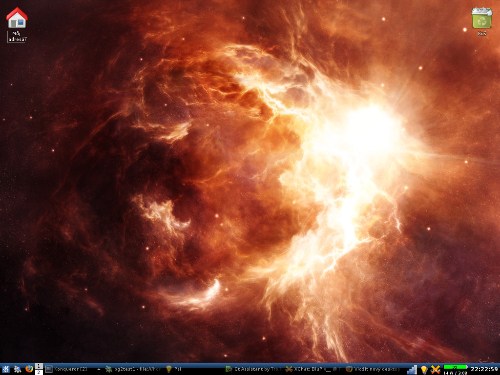Viewport: 500px width, 375px height.
Task: Switch to the Firefox window taskbar entry
Action: pyautogui.click(x=374, y=369)
